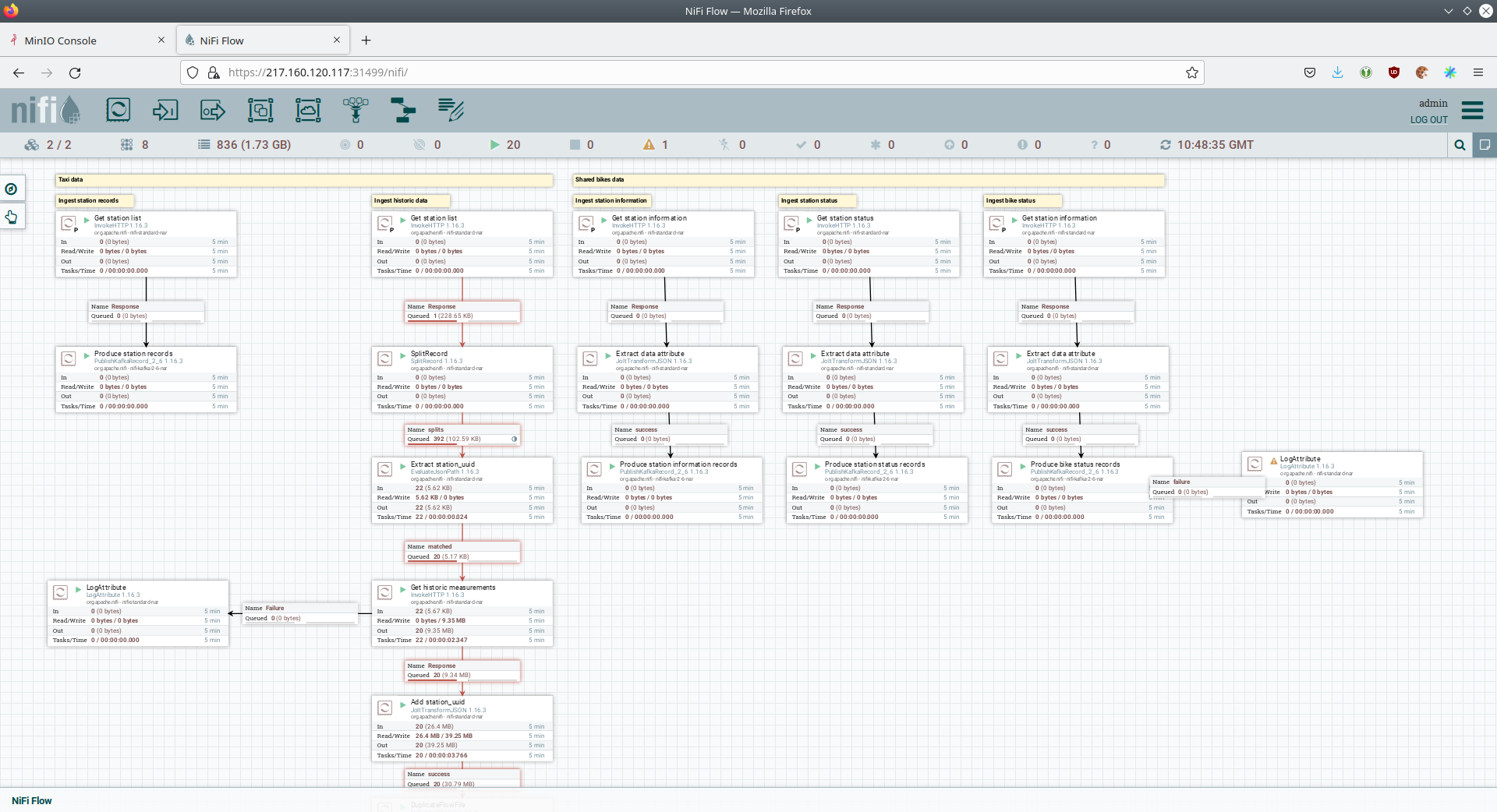Click the LOG OUT link
Viewport: 1497px width, 812px height.
[x=1428, y=120]
